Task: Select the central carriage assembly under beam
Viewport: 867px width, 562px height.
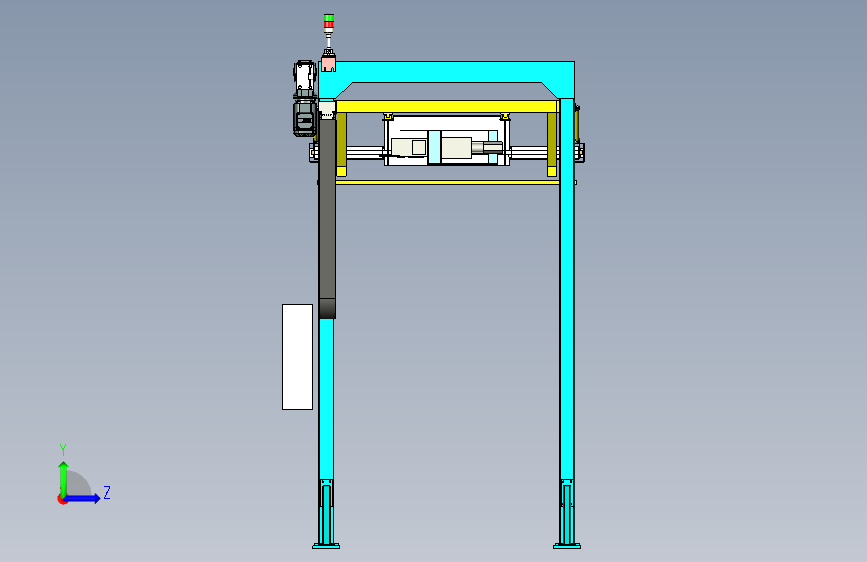Action: point(447,140)
